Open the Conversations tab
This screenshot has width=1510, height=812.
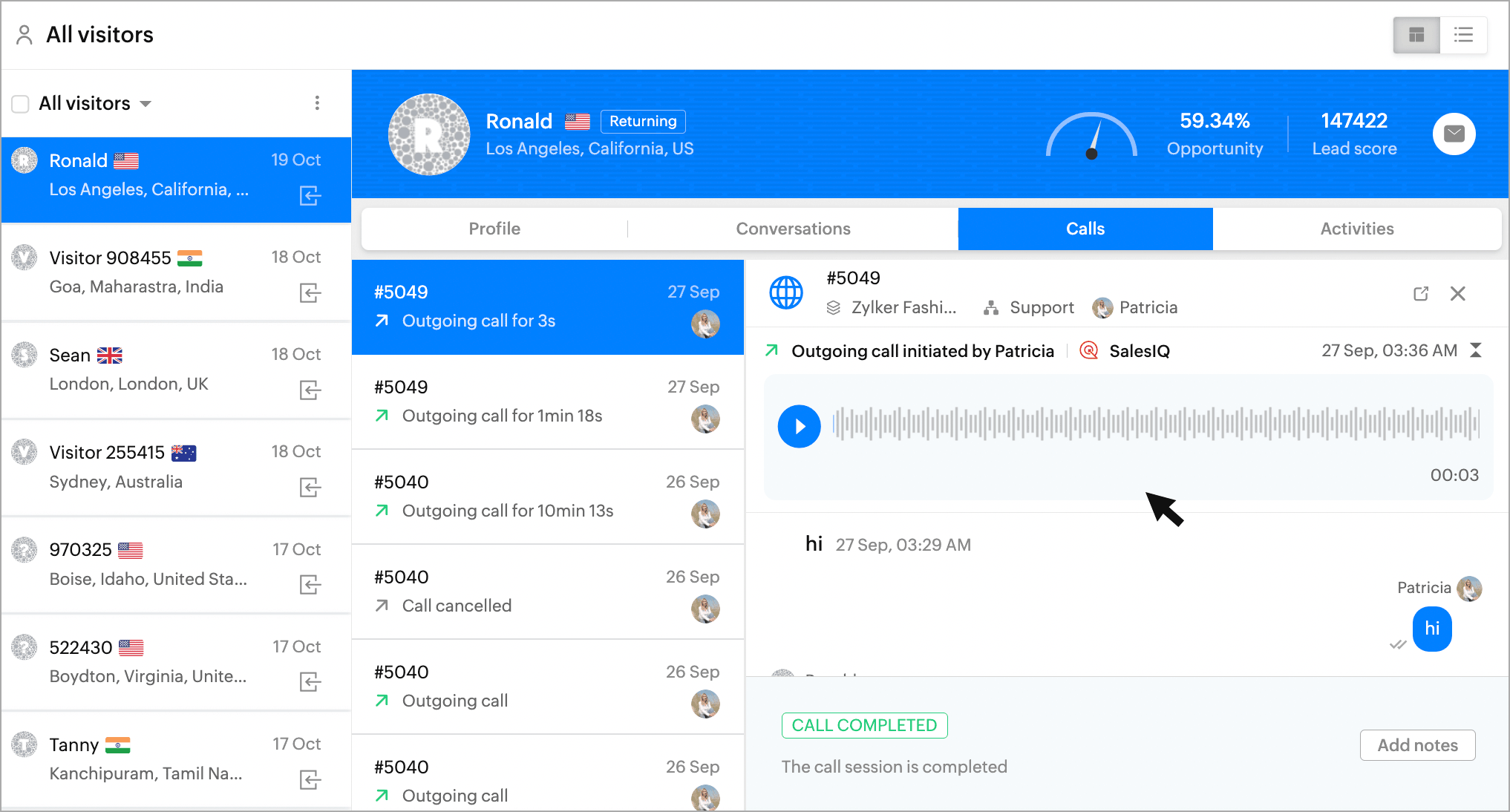click(x=792, y=229)
